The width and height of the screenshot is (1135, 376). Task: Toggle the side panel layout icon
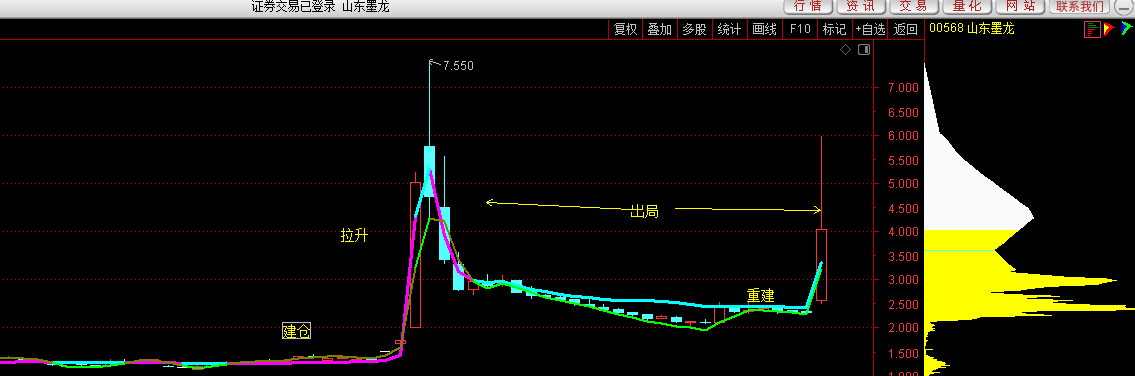(x=864, y=49)
